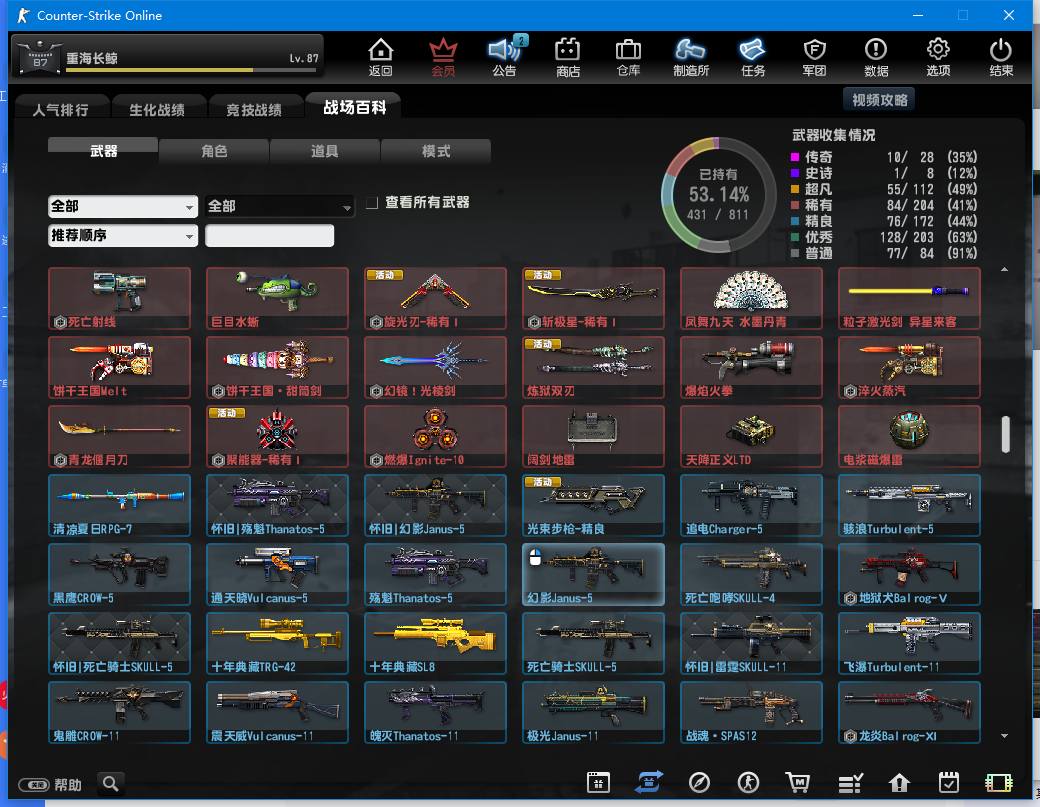The image size is (1040, 807).
Task: Select the 爆焰火拳 weapon card
Action: [751, 367]
